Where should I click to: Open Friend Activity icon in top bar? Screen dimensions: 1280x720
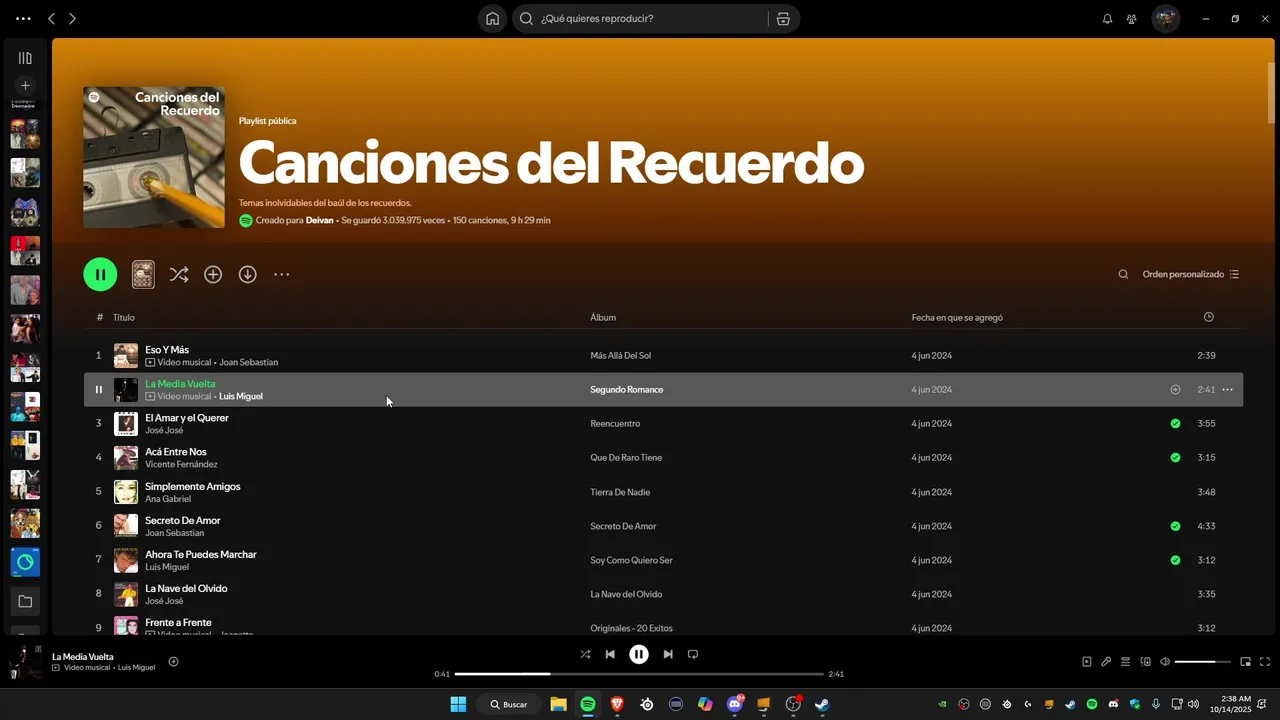pos(1131,19)
